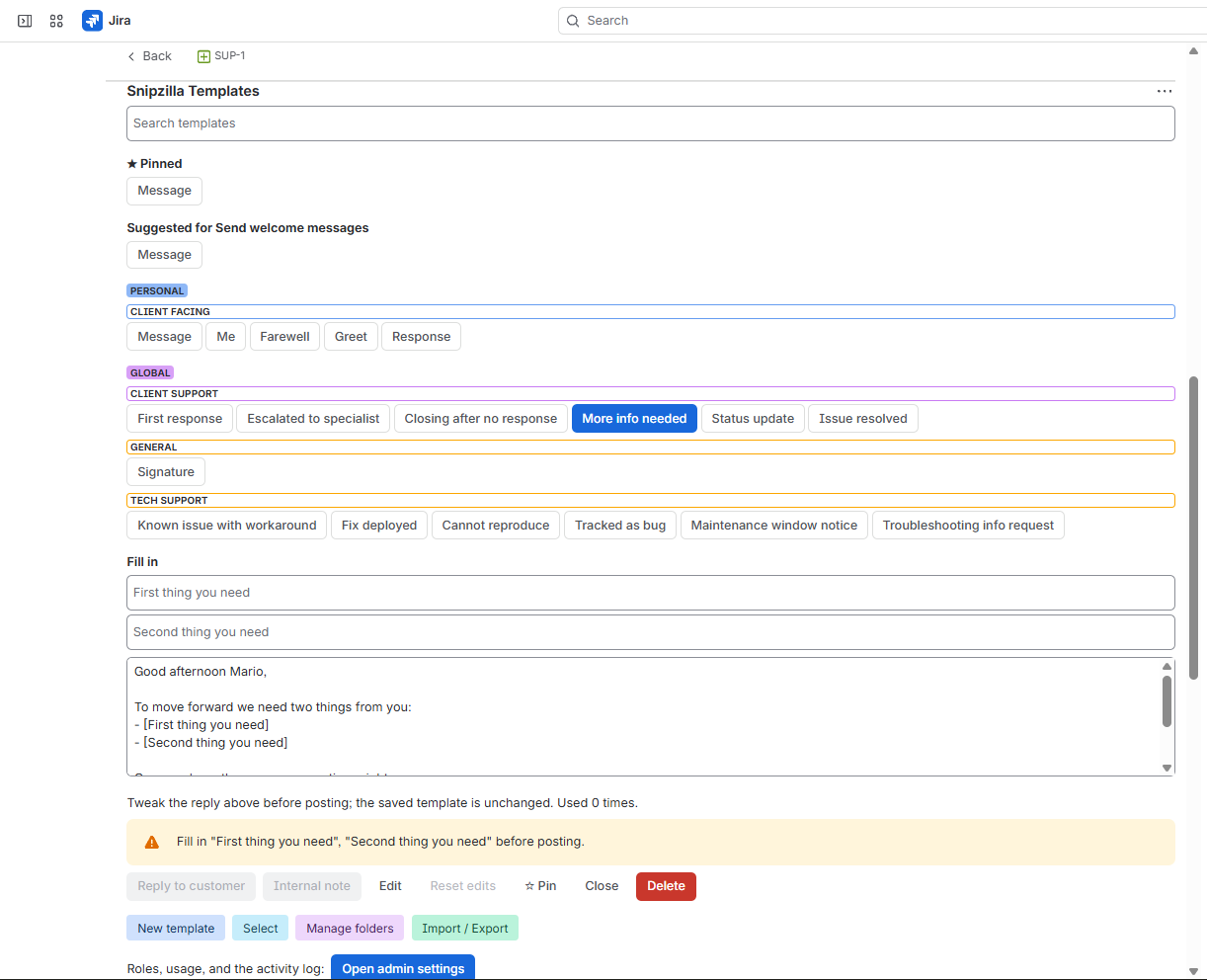Screen dimensions: 1207x980
Task: Select Maintenance window notice template
Action: click(x=774, y=526)
